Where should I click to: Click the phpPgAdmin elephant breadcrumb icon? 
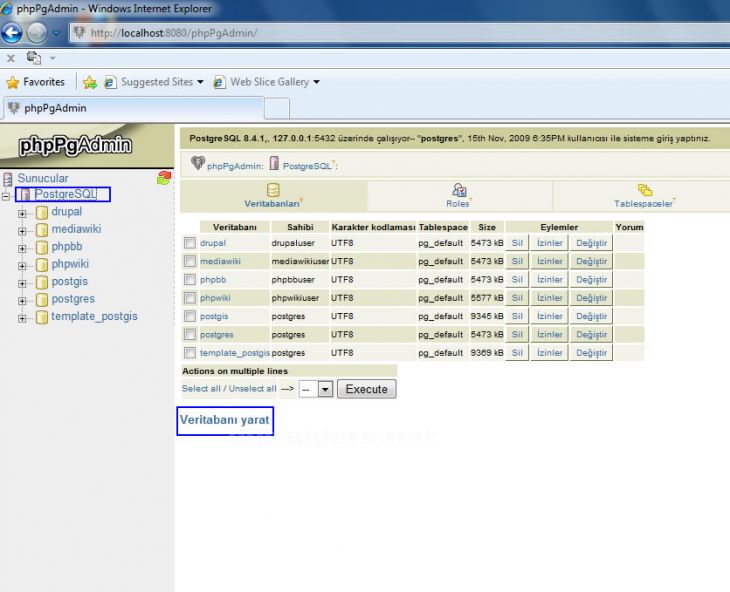(198, 163)
